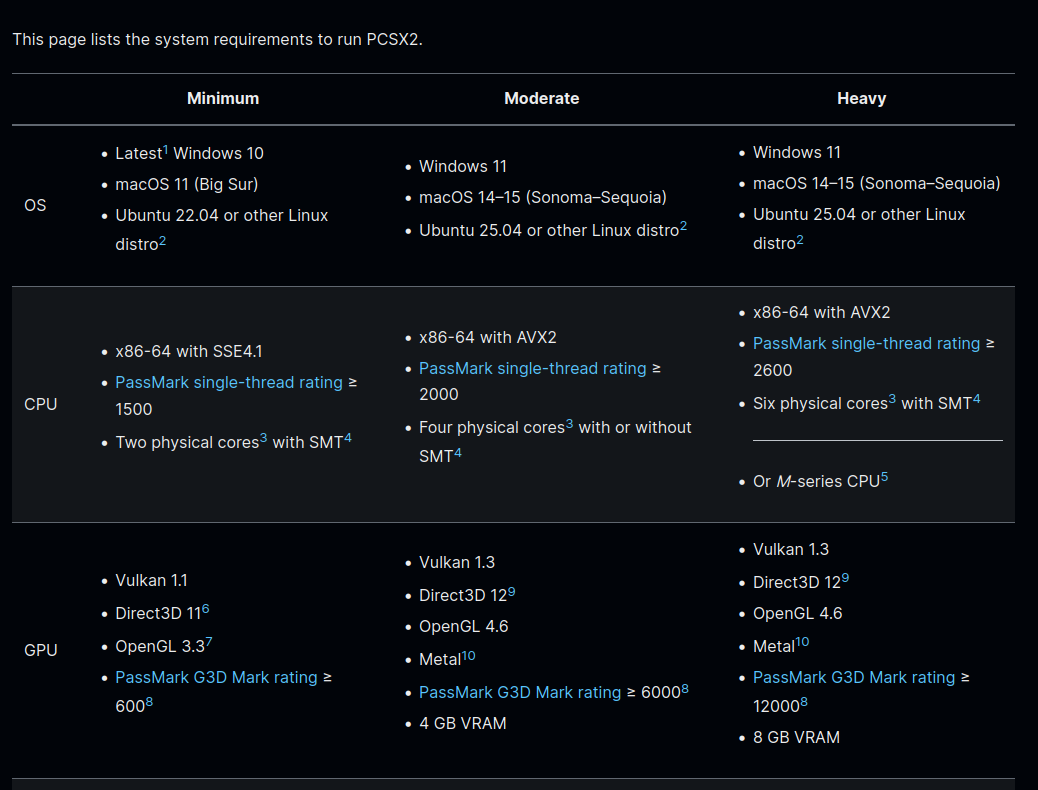Follow footnote 2 in Moderate OS Ubuntu entry
The image size is (1038, 790).
point(684,226)
